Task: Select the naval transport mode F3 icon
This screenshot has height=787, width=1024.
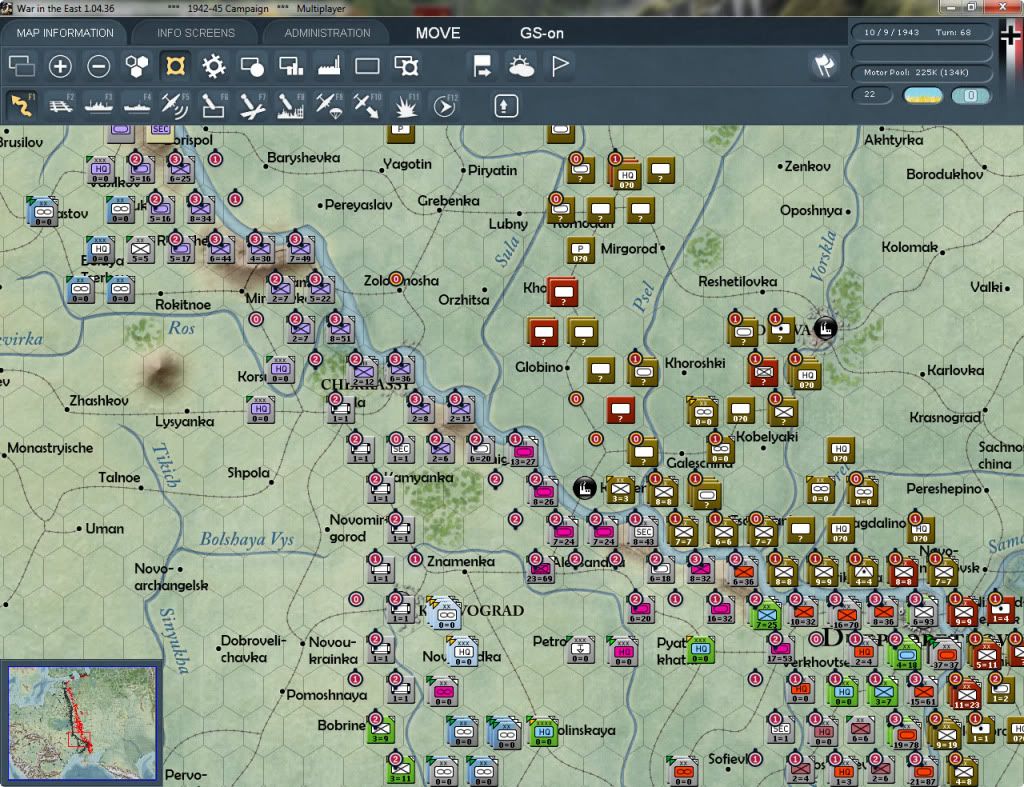Action: (x=99, y=105)
